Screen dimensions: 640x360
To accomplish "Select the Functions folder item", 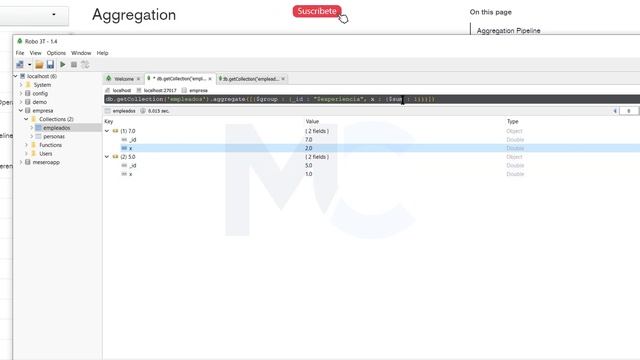I will (x=50, y=145).
